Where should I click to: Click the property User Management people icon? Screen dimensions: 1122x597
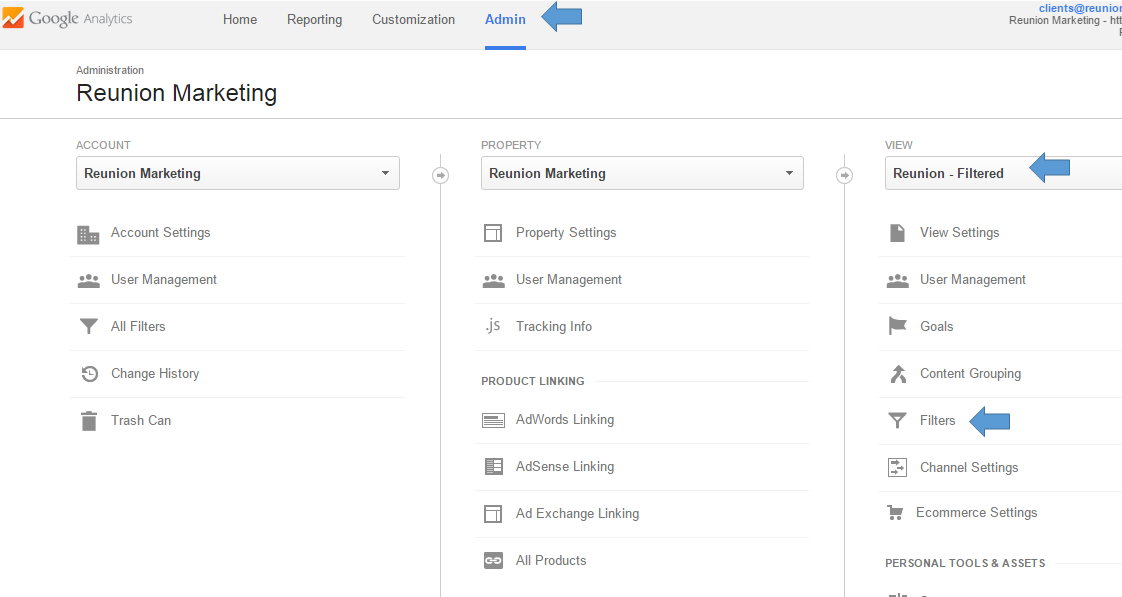coord(493,281)
